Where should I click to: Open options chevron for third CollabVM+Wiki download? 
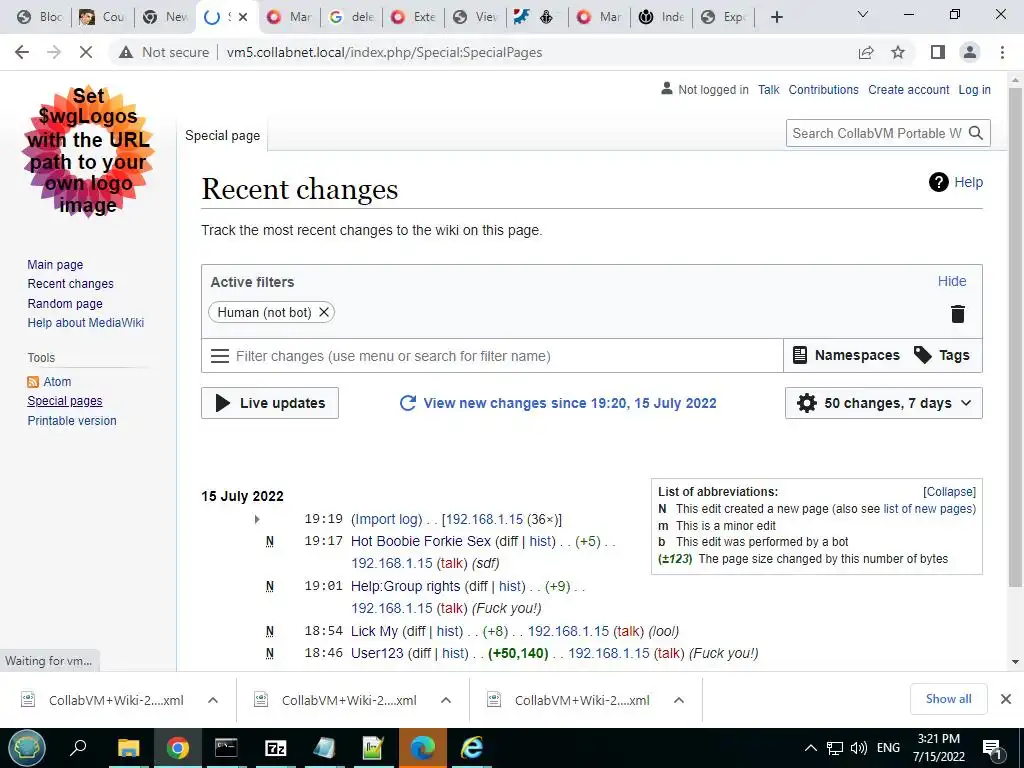pos(679,700)
